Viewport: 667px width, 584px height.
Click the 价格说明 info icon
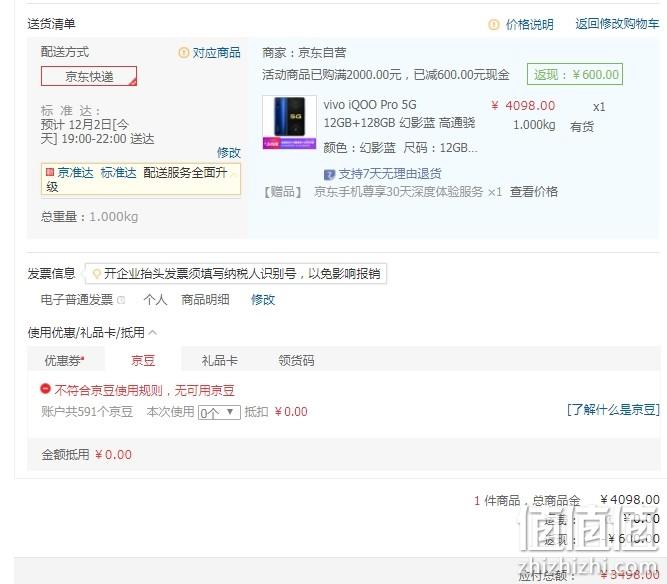(x=493, y=25)
